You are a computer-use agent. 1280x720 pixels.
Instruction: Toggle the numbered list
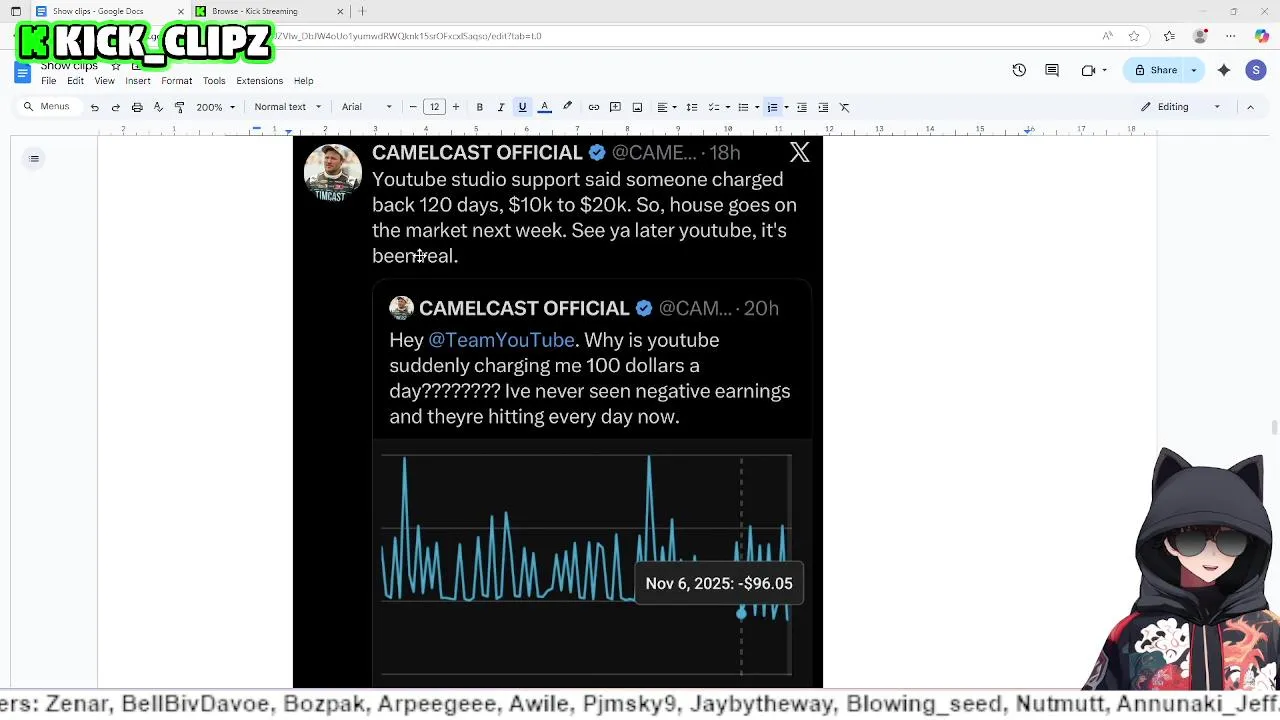[x=772, y=107]
